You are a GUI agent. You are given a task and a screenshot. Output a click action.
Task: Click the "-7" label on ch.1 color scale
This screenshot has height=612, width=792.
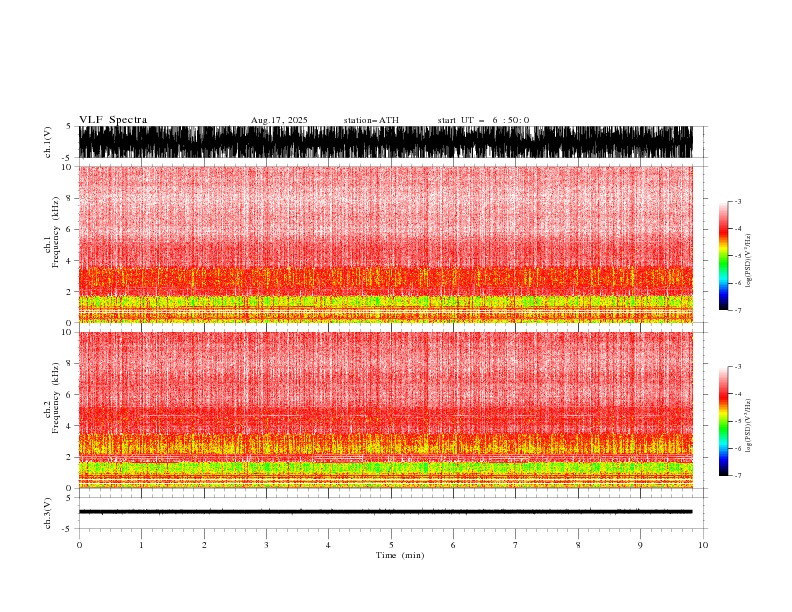[x=738, y=310]
